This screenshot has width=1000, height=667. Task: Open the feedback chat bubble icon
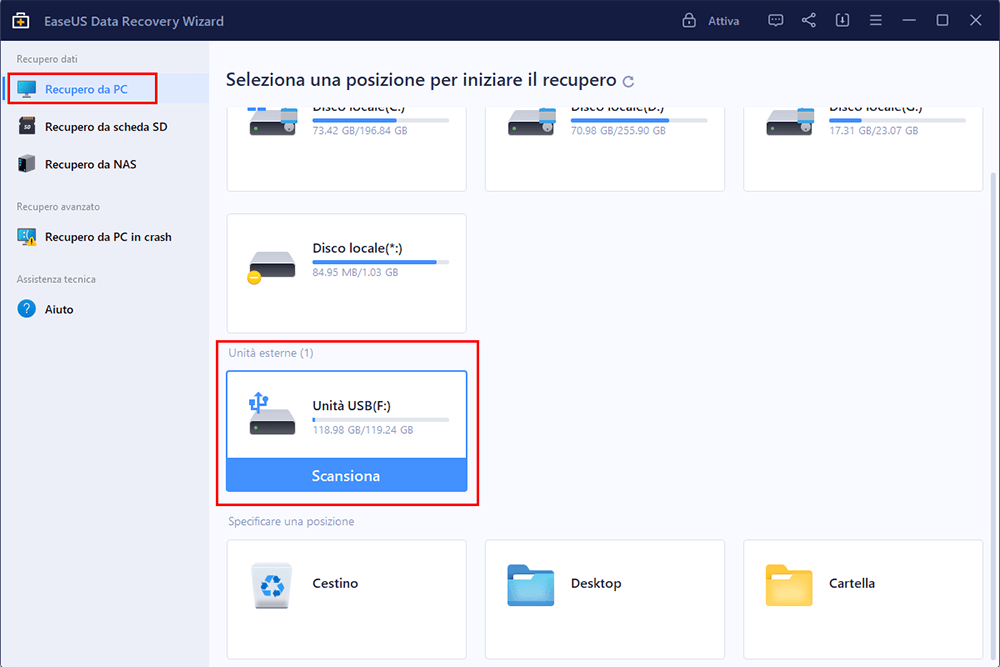(776, 20)
